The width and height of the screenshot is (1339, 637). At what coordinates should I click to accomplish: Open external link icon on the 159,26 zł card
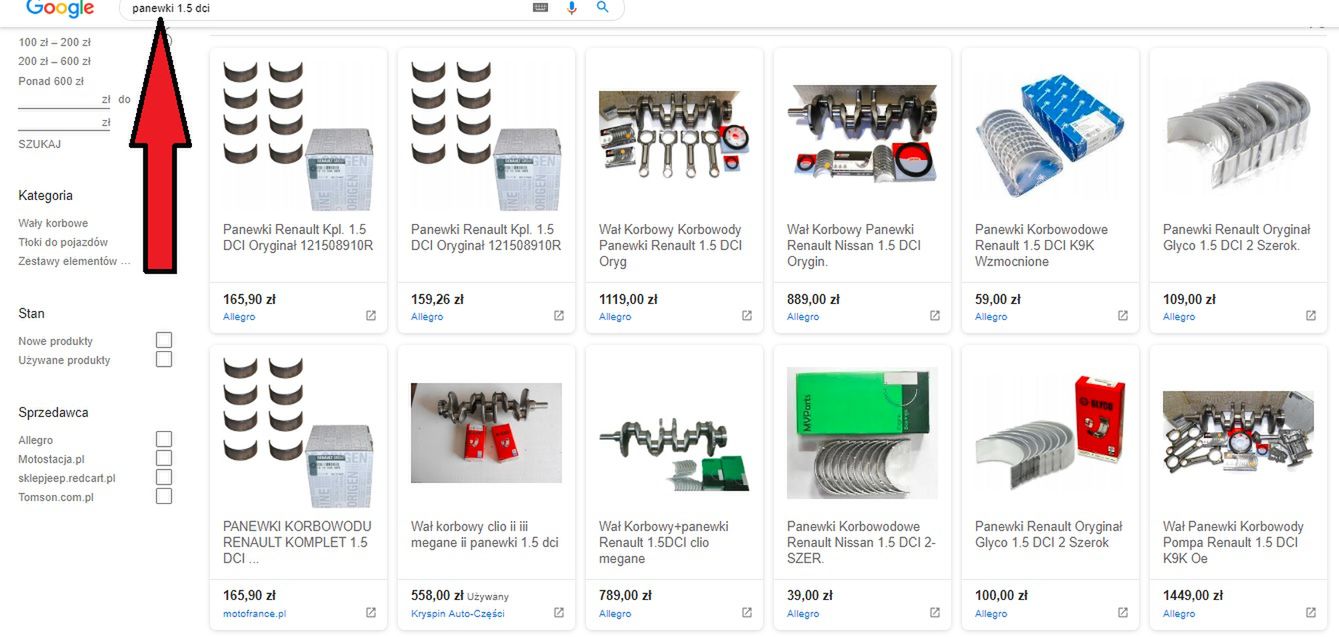click(559, 316)
